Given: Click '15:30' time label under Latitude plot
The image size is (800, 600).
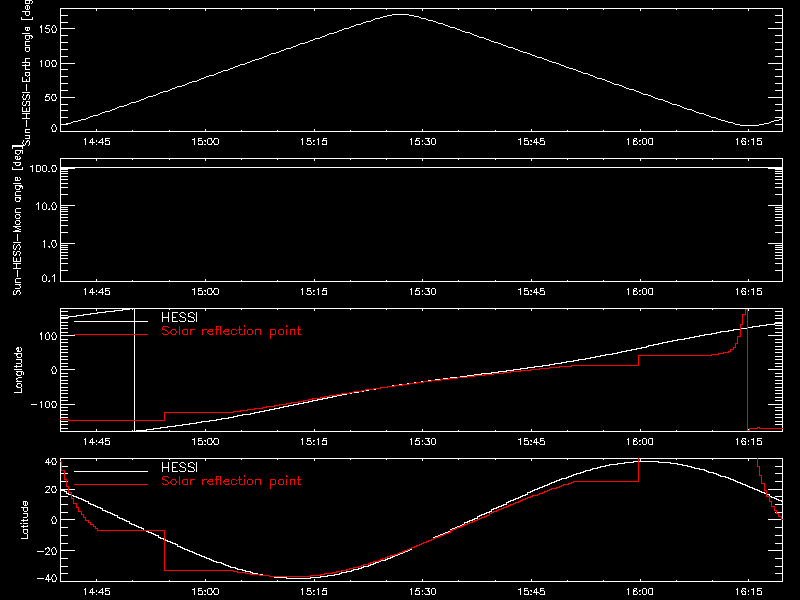Looking at the screenshot, I should pos(422,591).
